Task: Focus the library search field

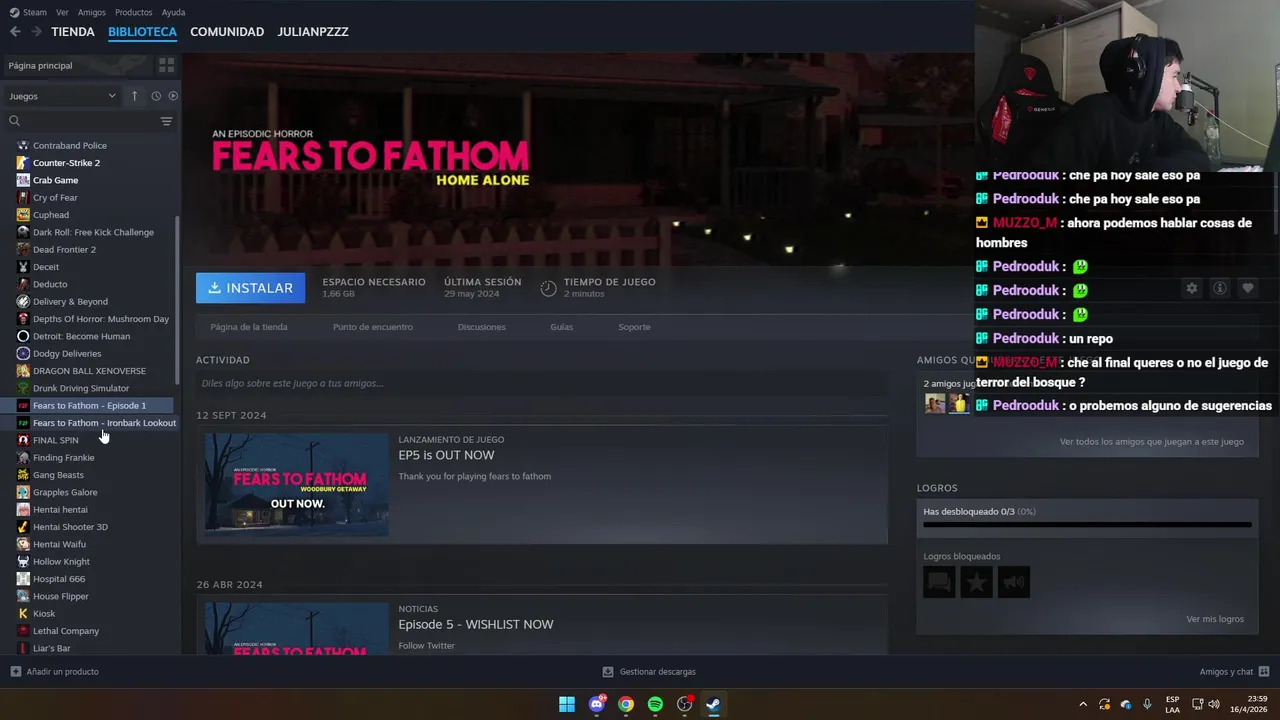Action: (80, 121)
